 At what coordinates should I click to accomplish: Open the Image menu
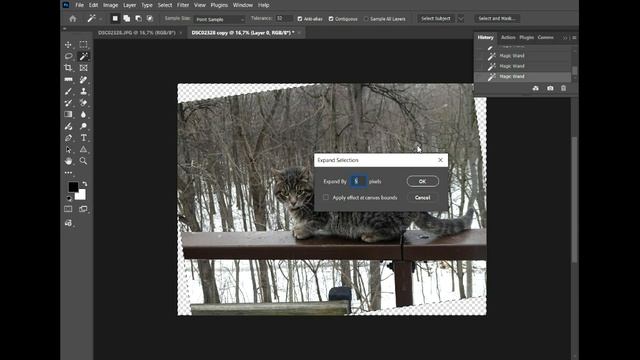(110, 5)
